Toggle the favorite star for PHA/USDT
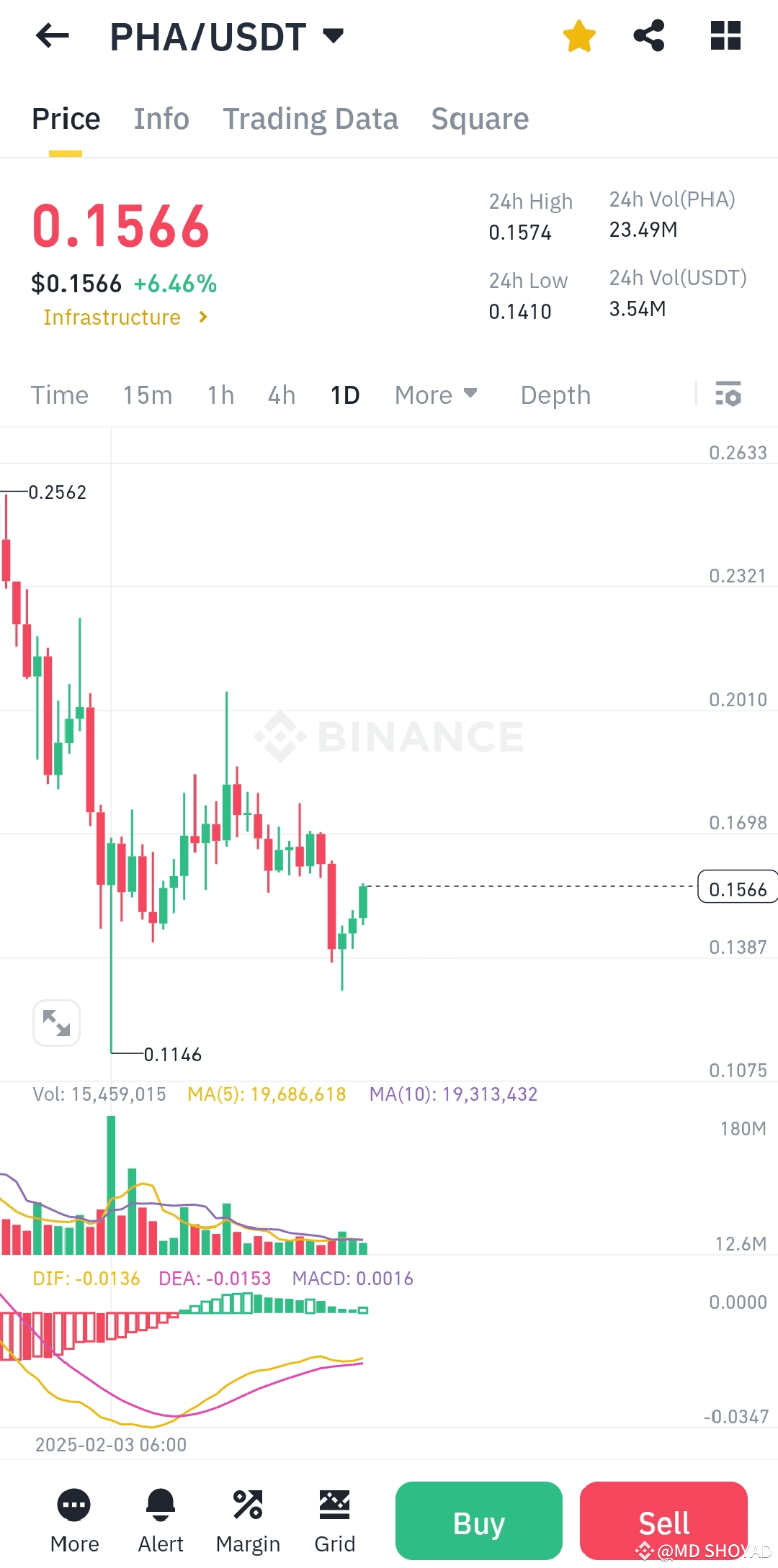778x1568 pixels. pos(579,36)
